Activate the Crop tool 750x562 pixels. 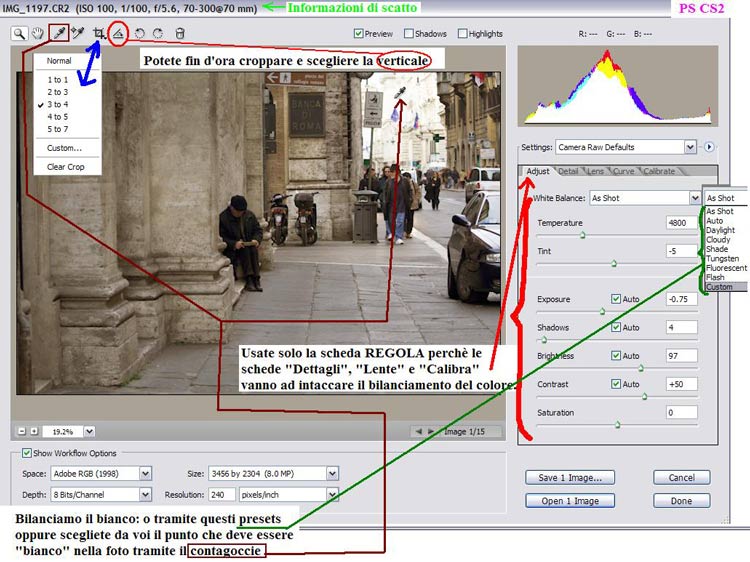[98, 33]
